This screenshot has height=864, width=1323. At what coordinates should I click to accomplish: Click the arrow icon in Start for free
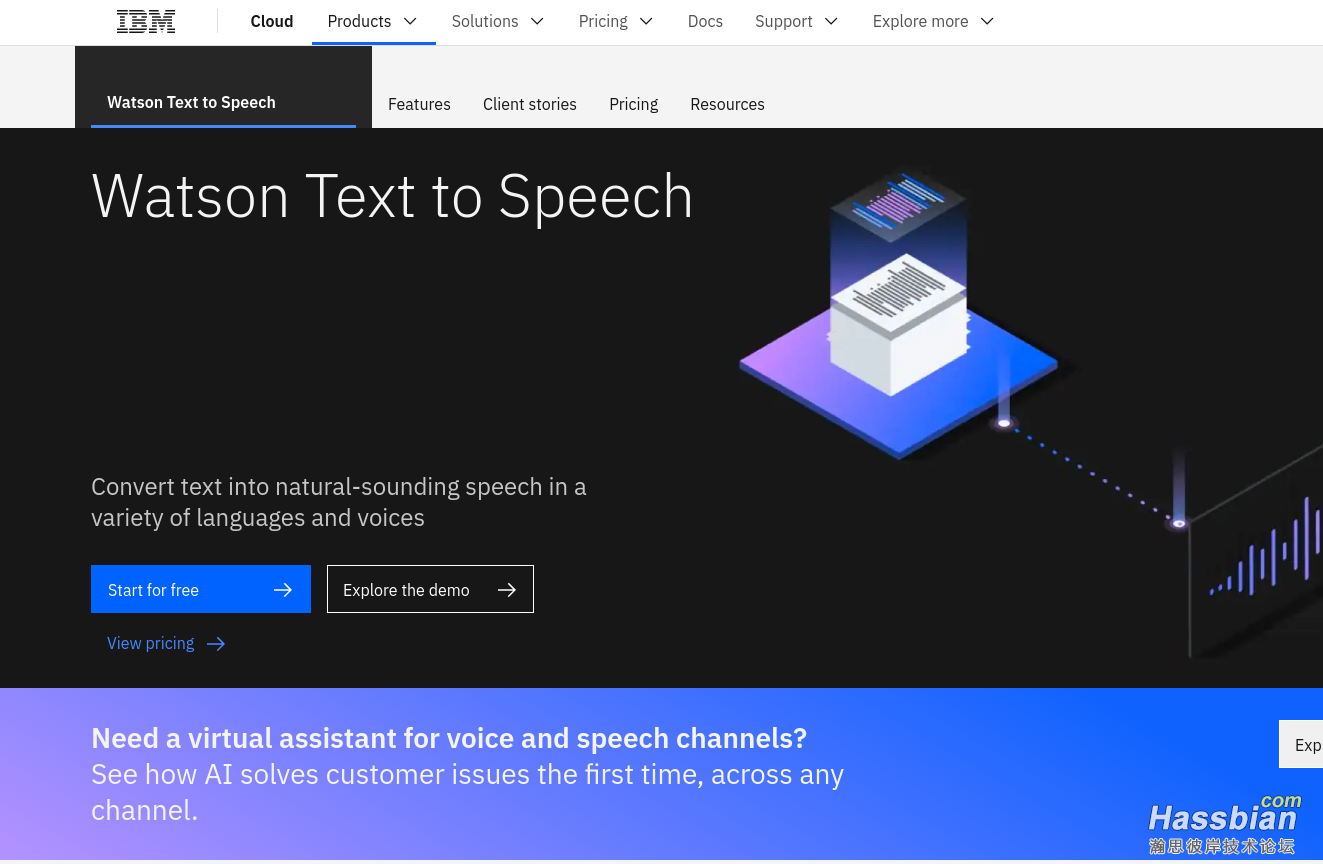coord(283,590)
